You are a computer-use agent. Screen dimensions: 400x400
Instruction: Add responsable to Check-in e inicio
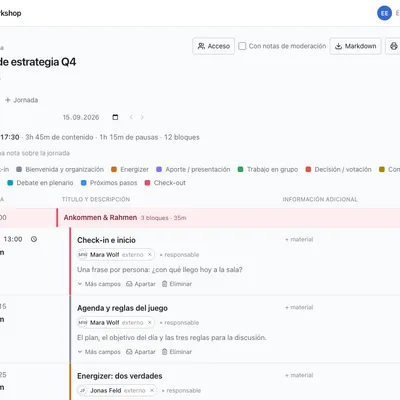click(179, 255)
